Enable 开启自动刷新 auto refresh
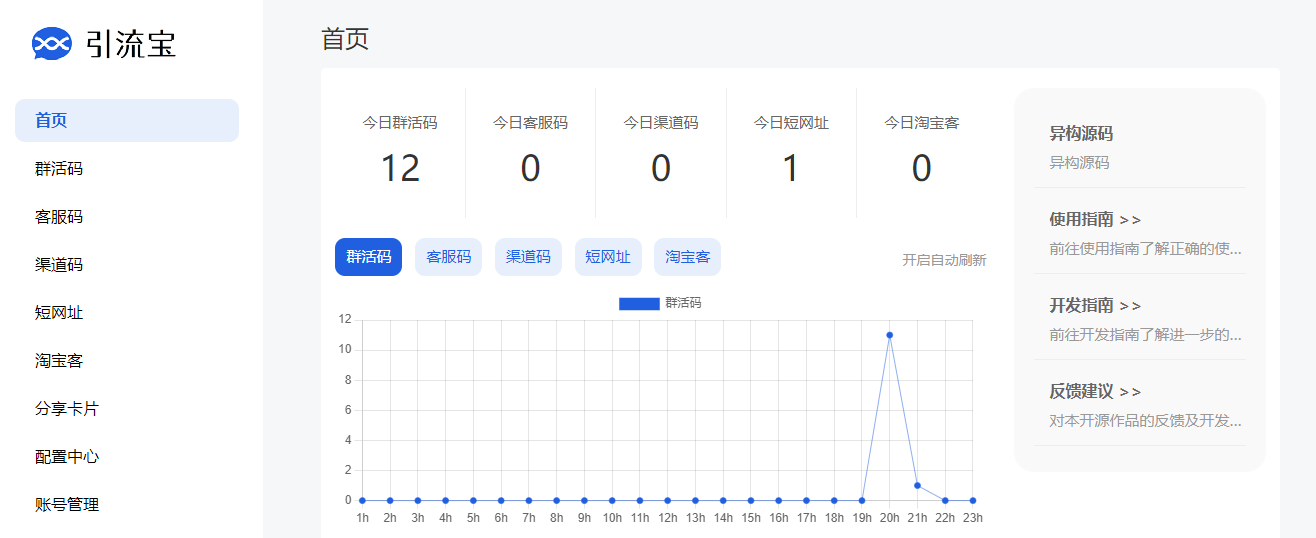 click(x=943, y=260)
